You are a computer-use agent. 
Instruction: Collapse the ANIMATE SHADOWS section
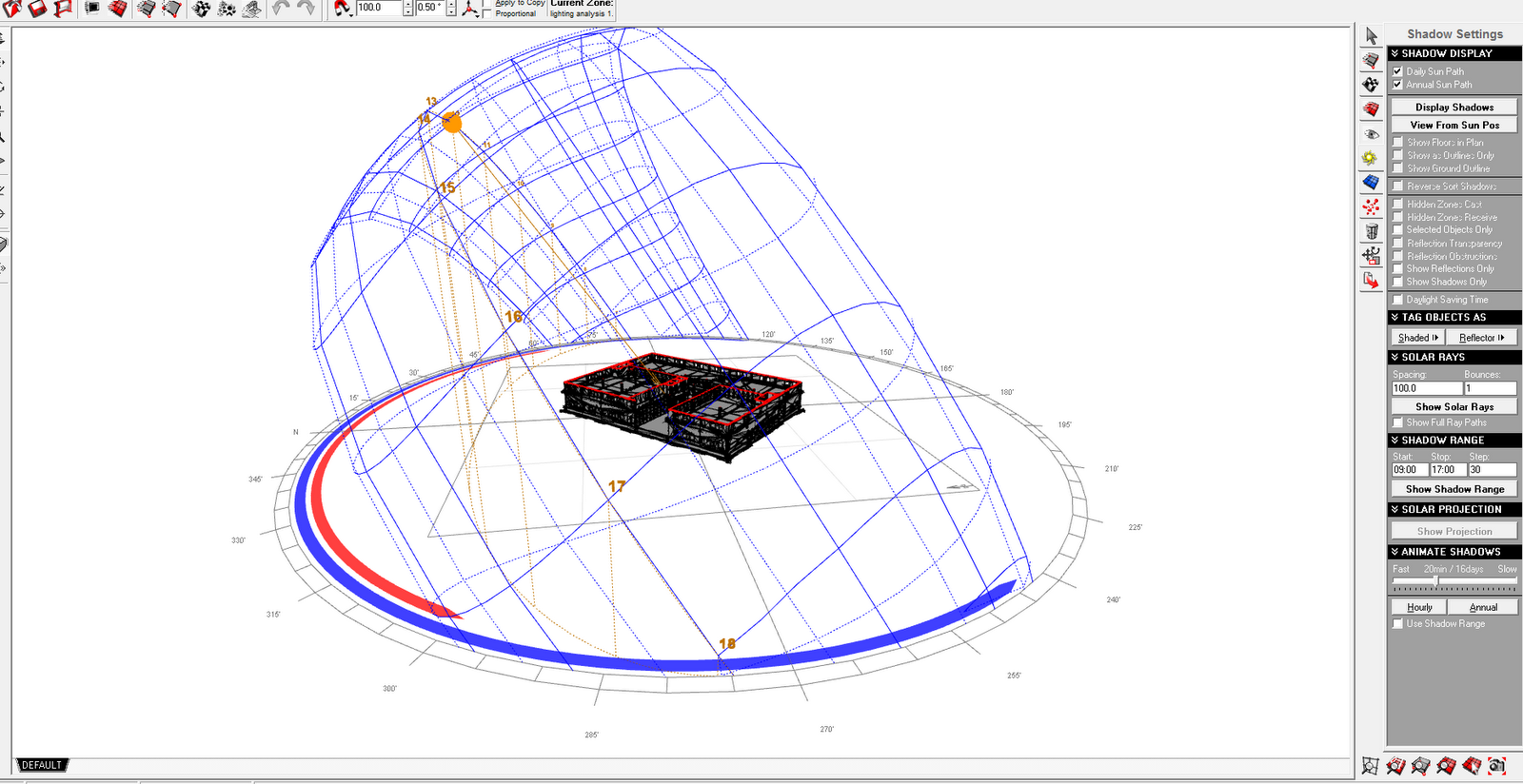coord(1454,551)
